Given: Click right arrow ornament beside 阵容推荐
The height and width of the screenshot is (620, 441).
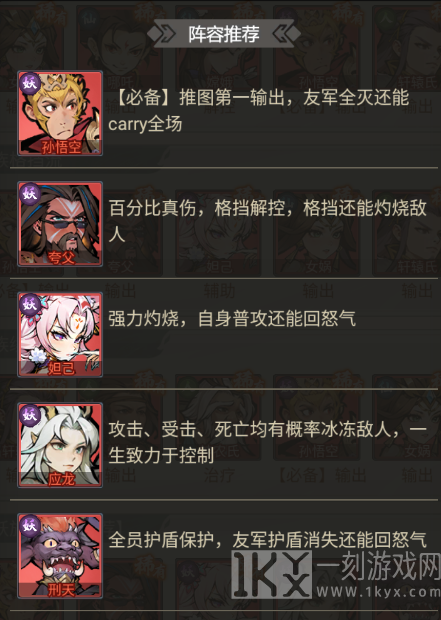Looking at the screenshot, I should [x=286, y=34].
